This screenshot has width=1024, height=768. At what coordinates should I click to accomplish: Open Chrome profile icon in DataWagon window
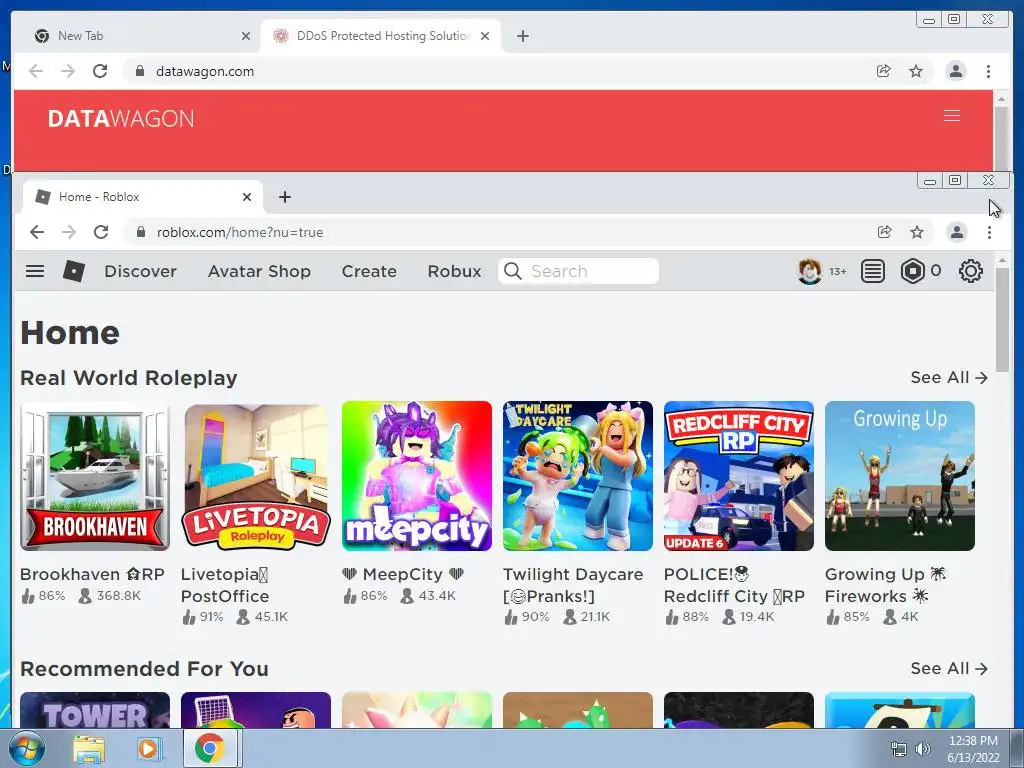tap(955, 71)
